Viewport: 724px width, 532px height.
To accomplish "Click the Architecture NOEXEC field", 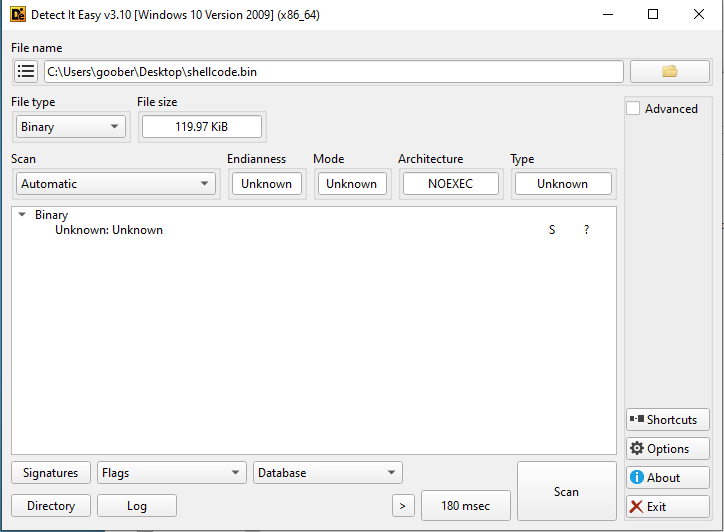I will click(451, 184).
